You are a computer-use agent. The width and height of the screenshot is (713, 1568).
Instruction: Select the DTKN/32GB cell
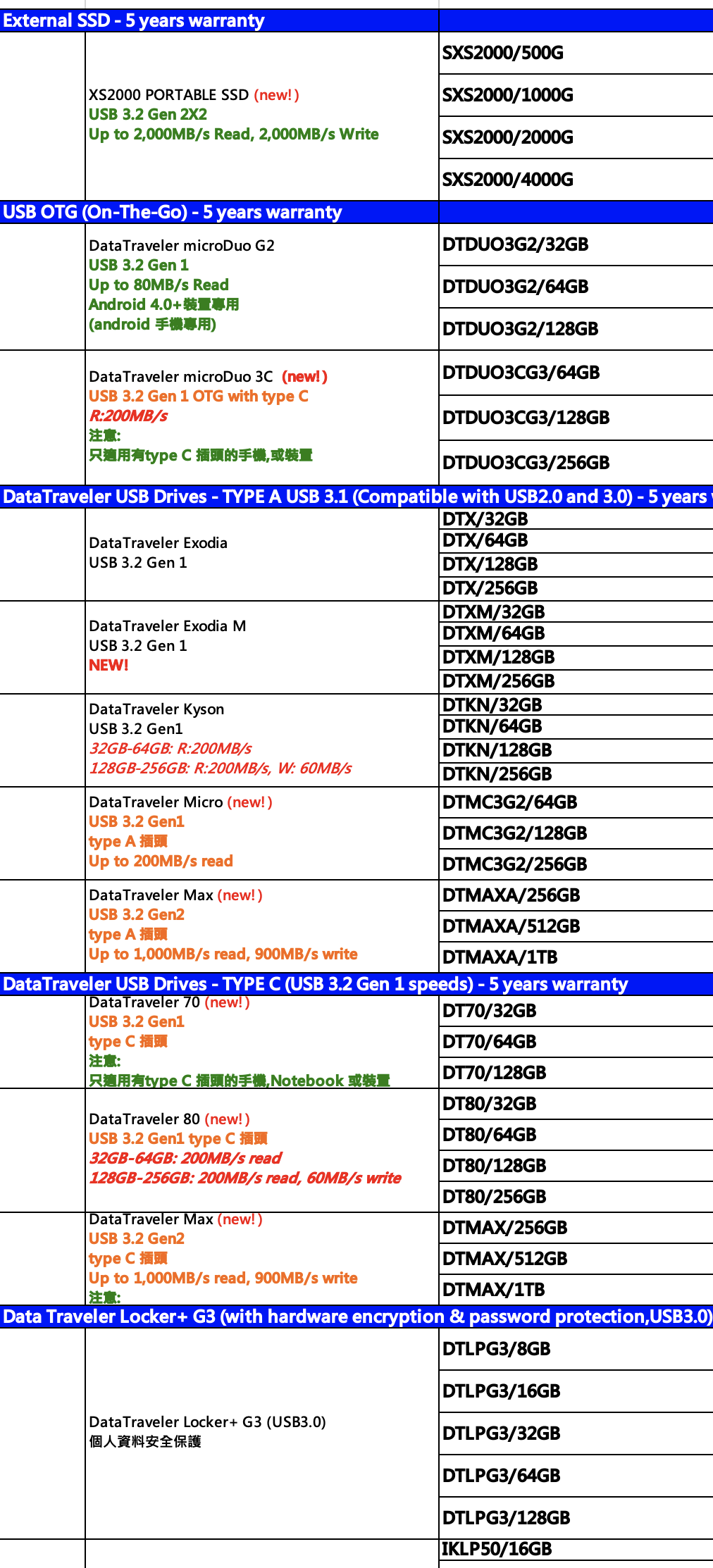point(576,704)
